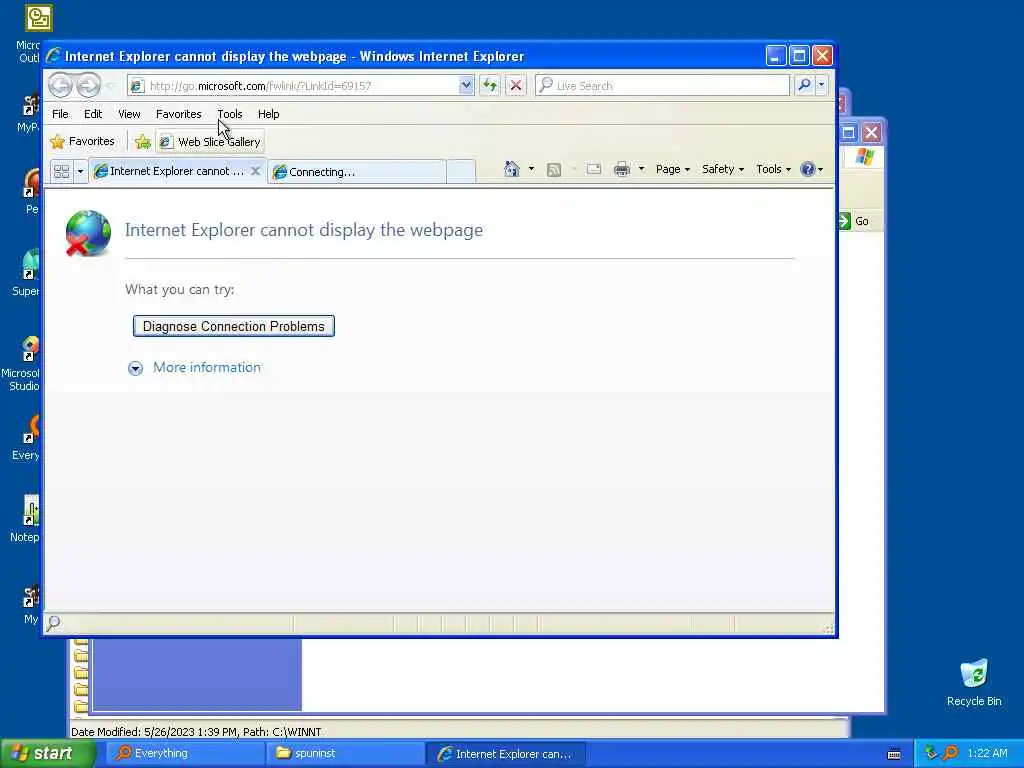Expand the Print options dropdown arrow
The width and height of the screenshot is (1024, 768).
(x=641, y=169)
